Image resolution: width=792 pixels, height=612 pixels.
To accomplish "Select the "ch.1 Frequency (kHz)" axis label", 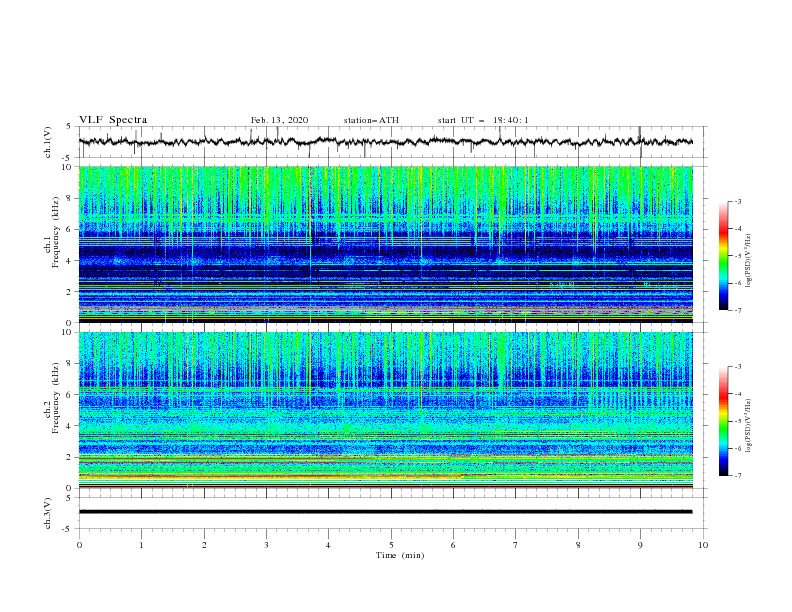I will [52, 244].
